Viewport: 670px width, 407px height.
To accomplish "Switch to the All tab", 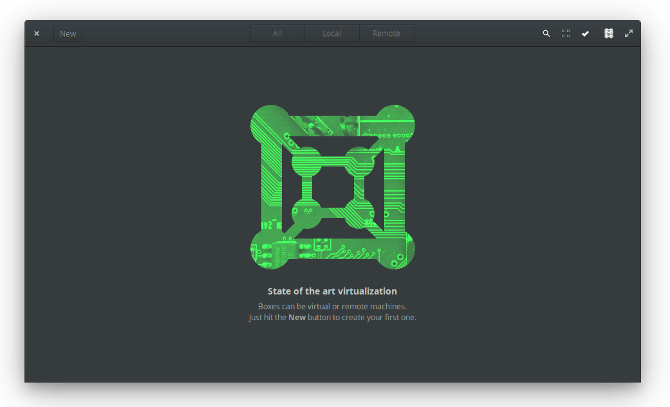I will [x=277, y=33].
